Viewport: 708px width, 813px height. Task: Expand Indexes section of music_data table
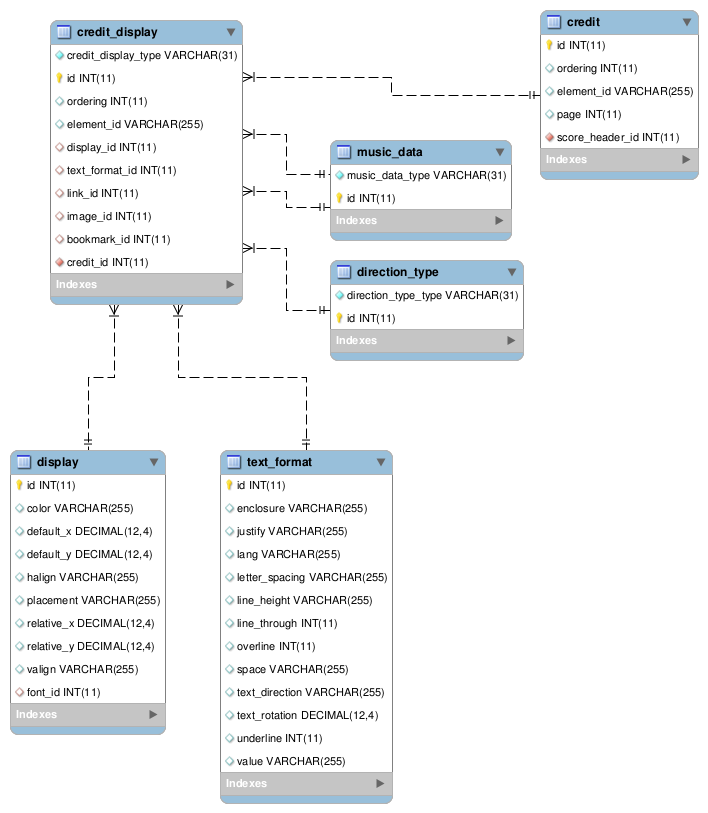(x=500, y=220)
